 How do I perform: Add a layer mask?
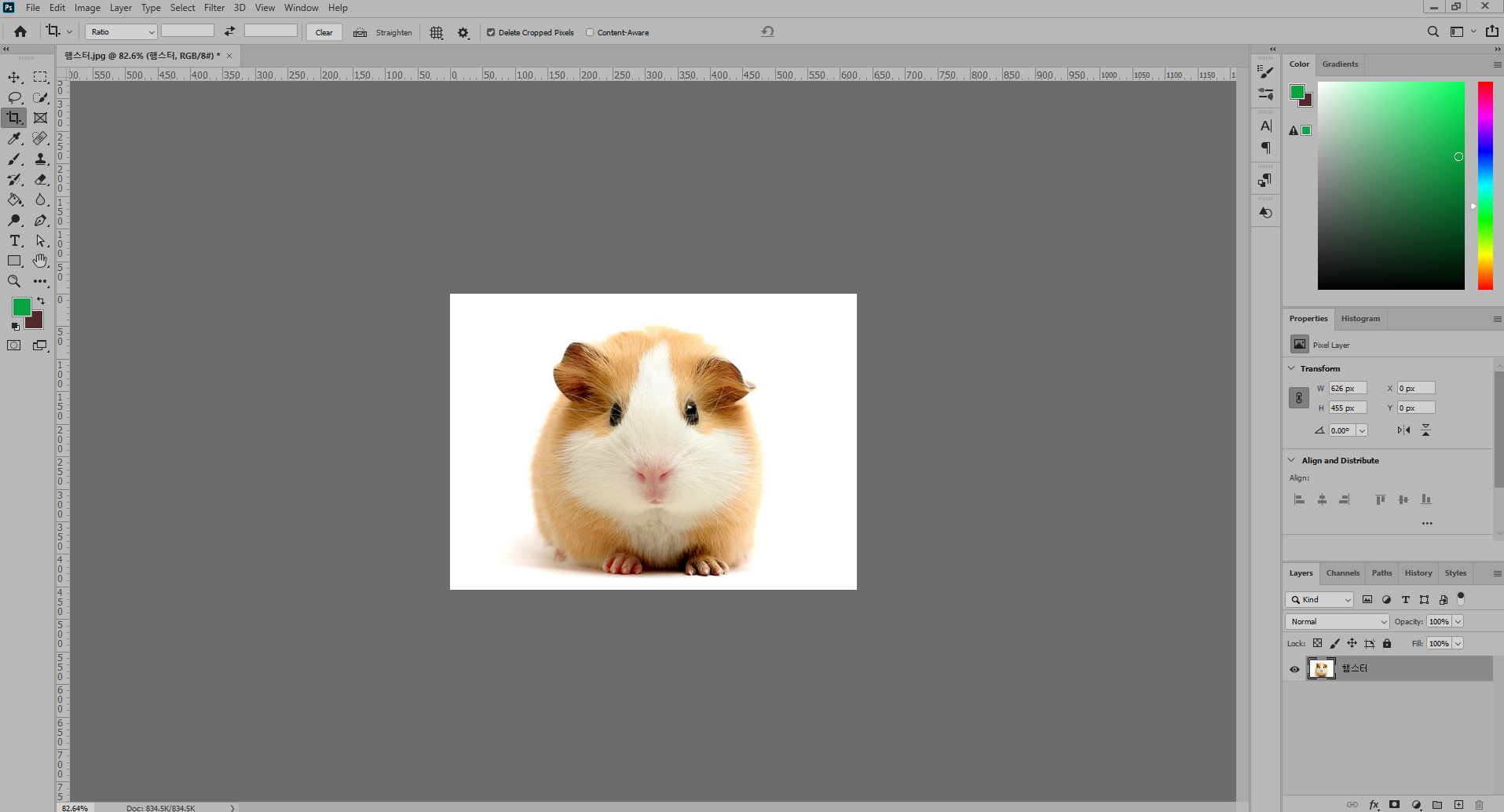point(1394,804)
